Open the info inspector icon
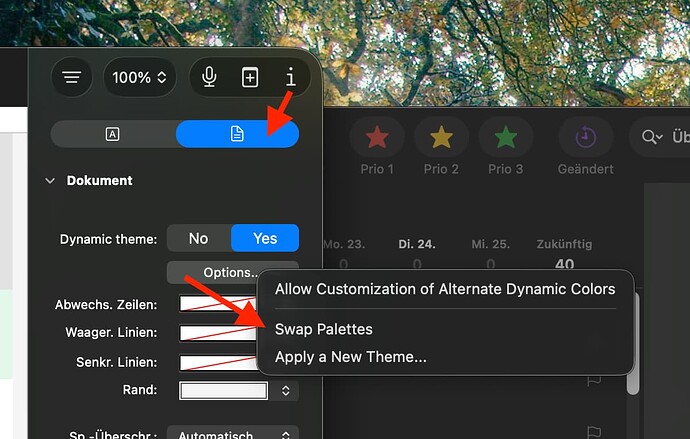 (x=290, y=77)
